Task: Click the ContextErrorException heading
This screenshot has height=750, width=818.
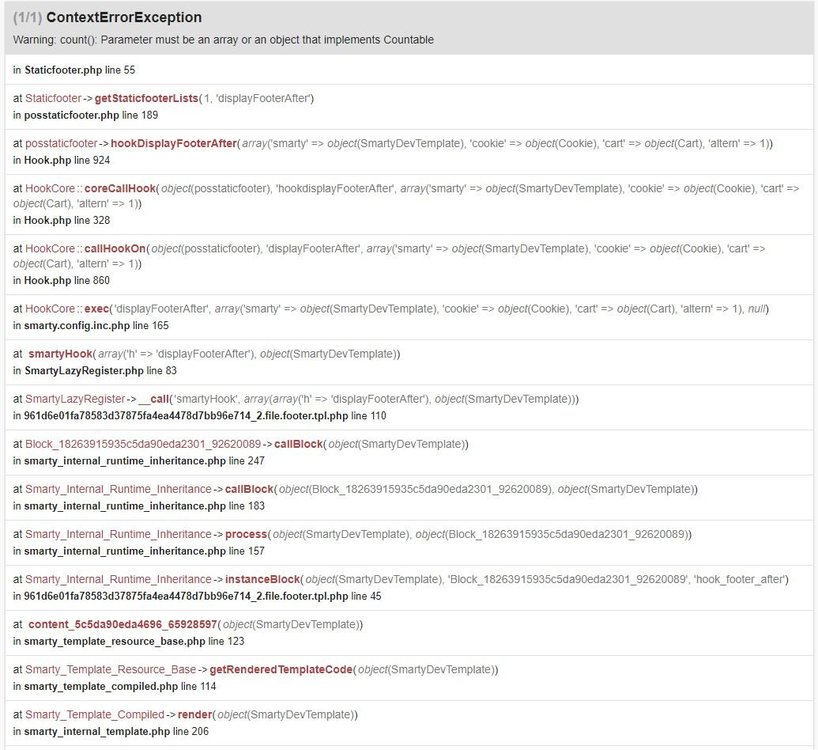Action: (x=124, y=17)
